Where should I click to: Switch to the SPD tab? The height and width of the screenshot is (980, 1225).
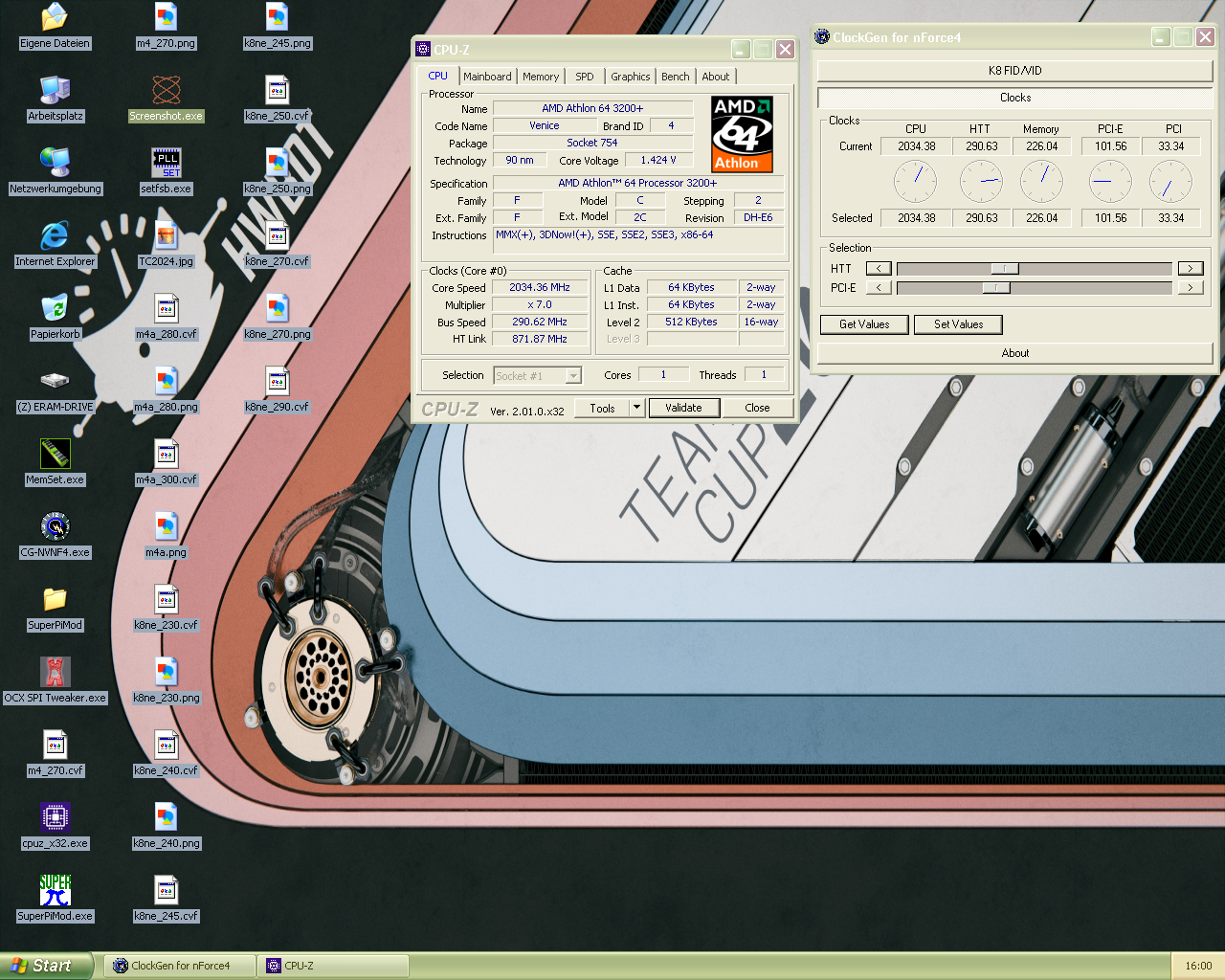point(585,77)
